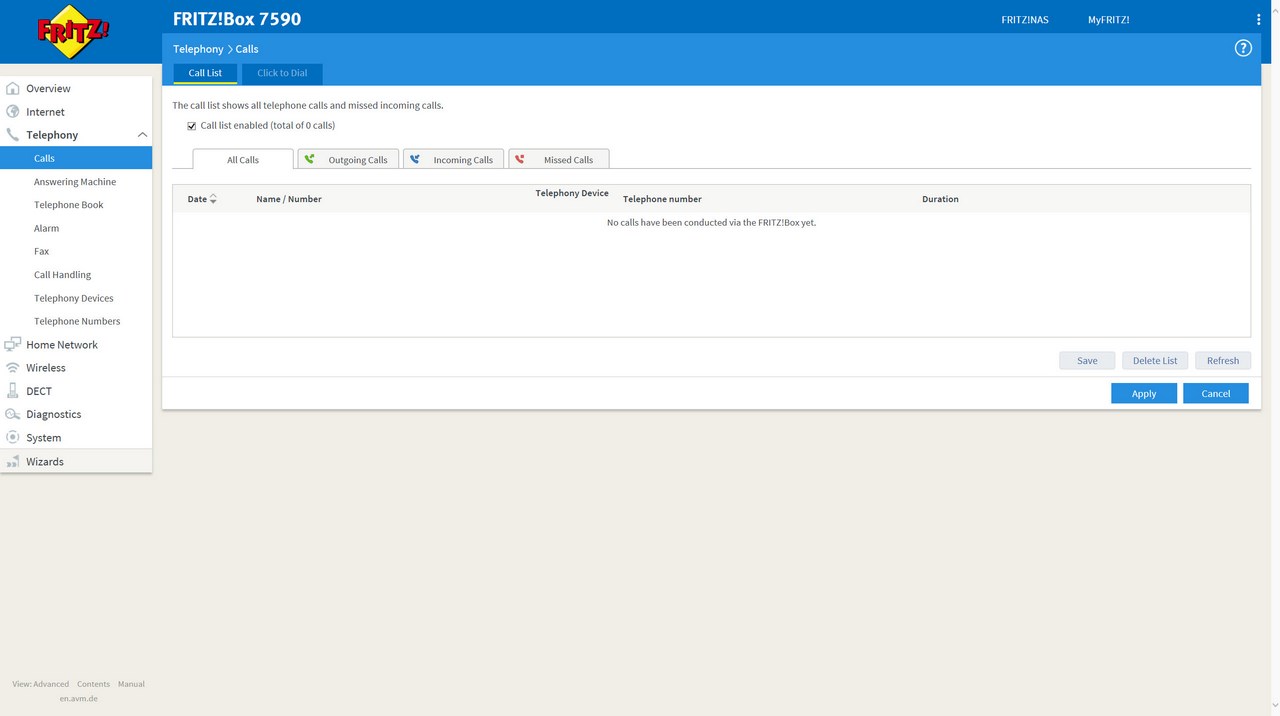Click the FRITZ!Box 7590 title

click(237, 19)
